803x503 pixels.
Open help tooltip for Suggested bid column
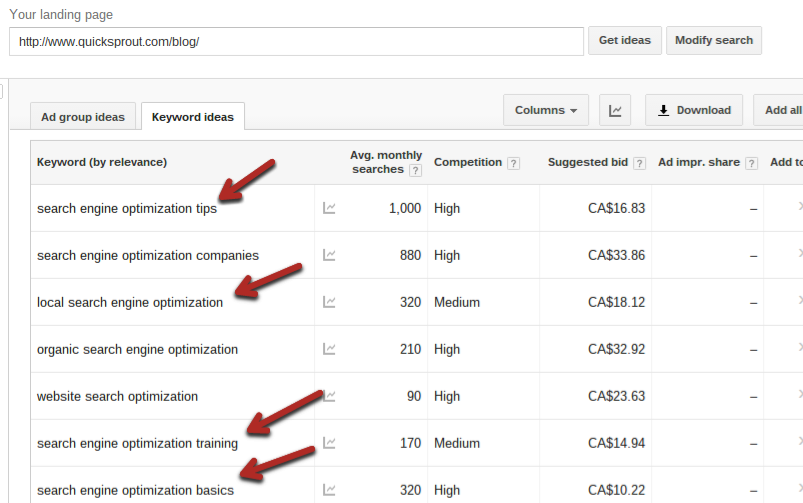(639, 163)
